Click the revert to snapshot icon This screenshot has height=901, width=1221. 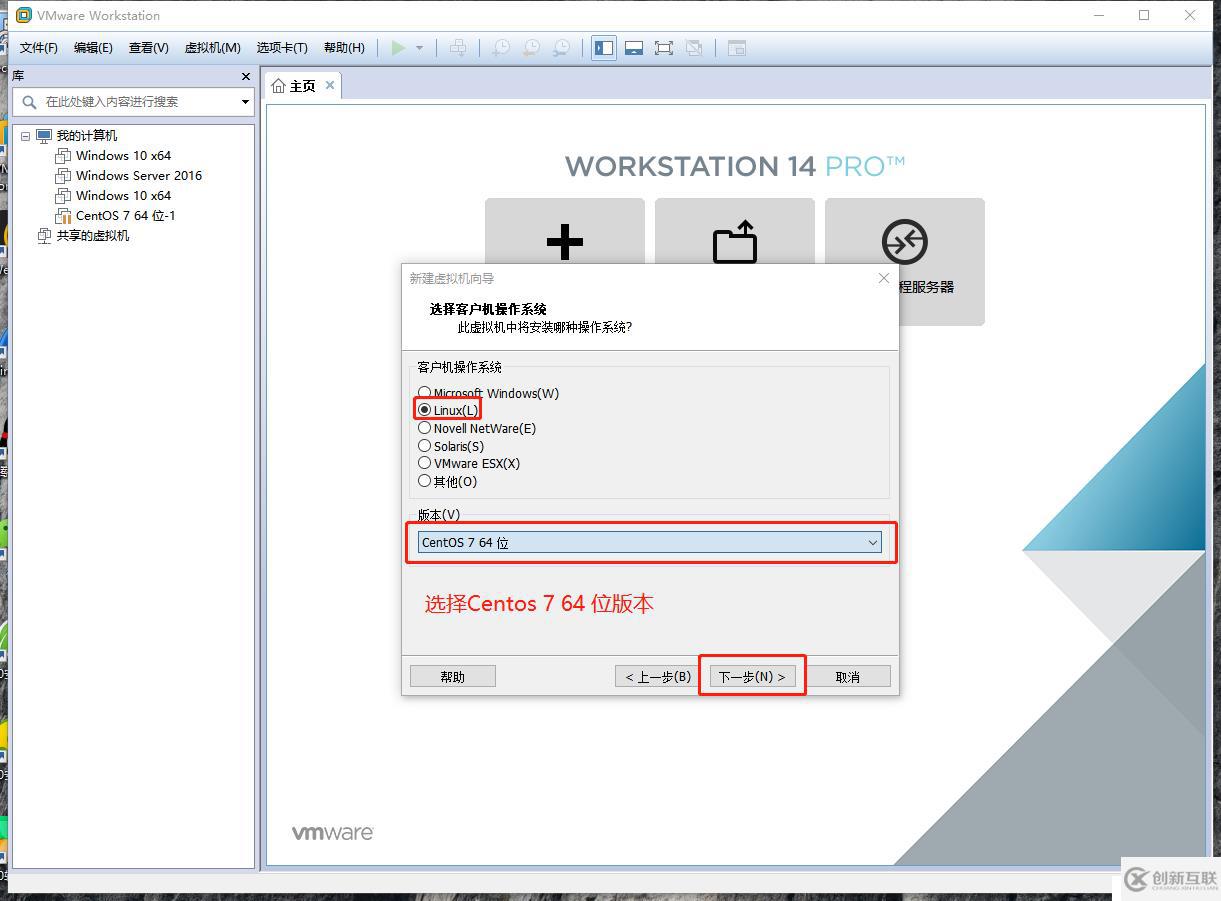(531, 48)
